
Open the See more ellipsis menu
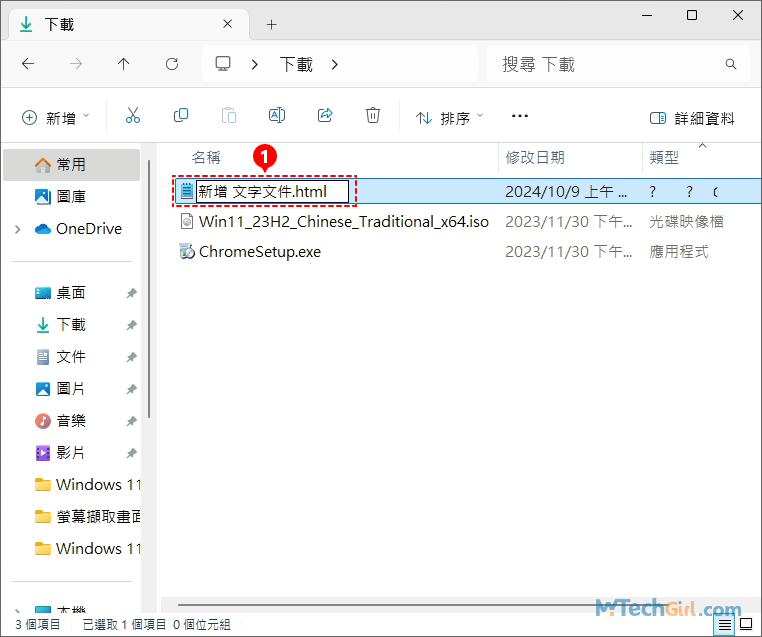(x=519, y=117)
